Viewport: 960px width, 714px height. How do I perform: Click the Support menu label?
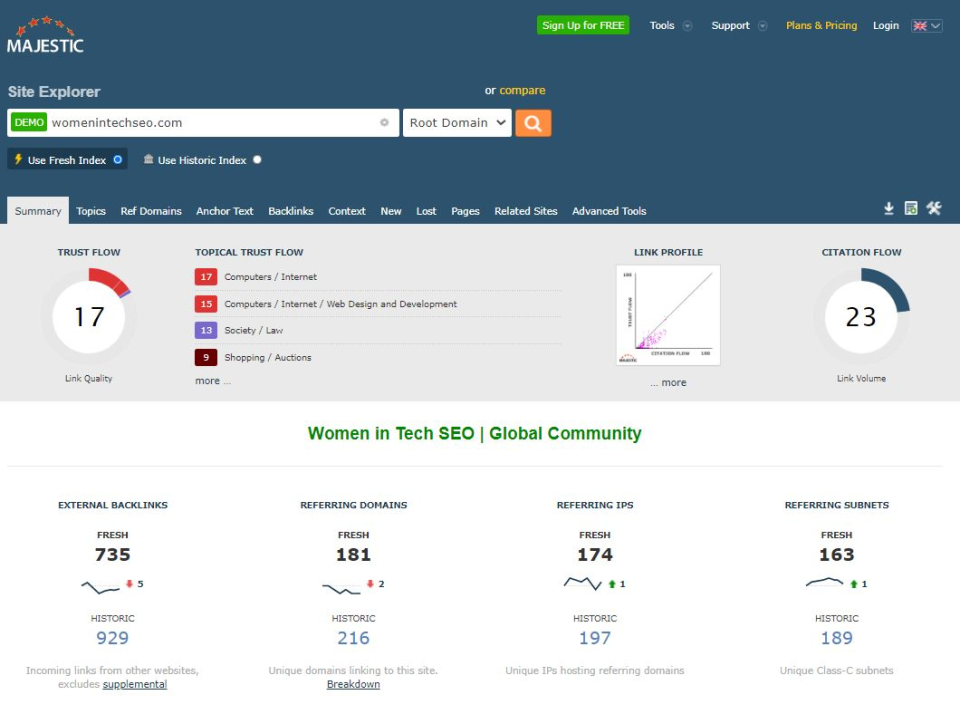[730, 25]
